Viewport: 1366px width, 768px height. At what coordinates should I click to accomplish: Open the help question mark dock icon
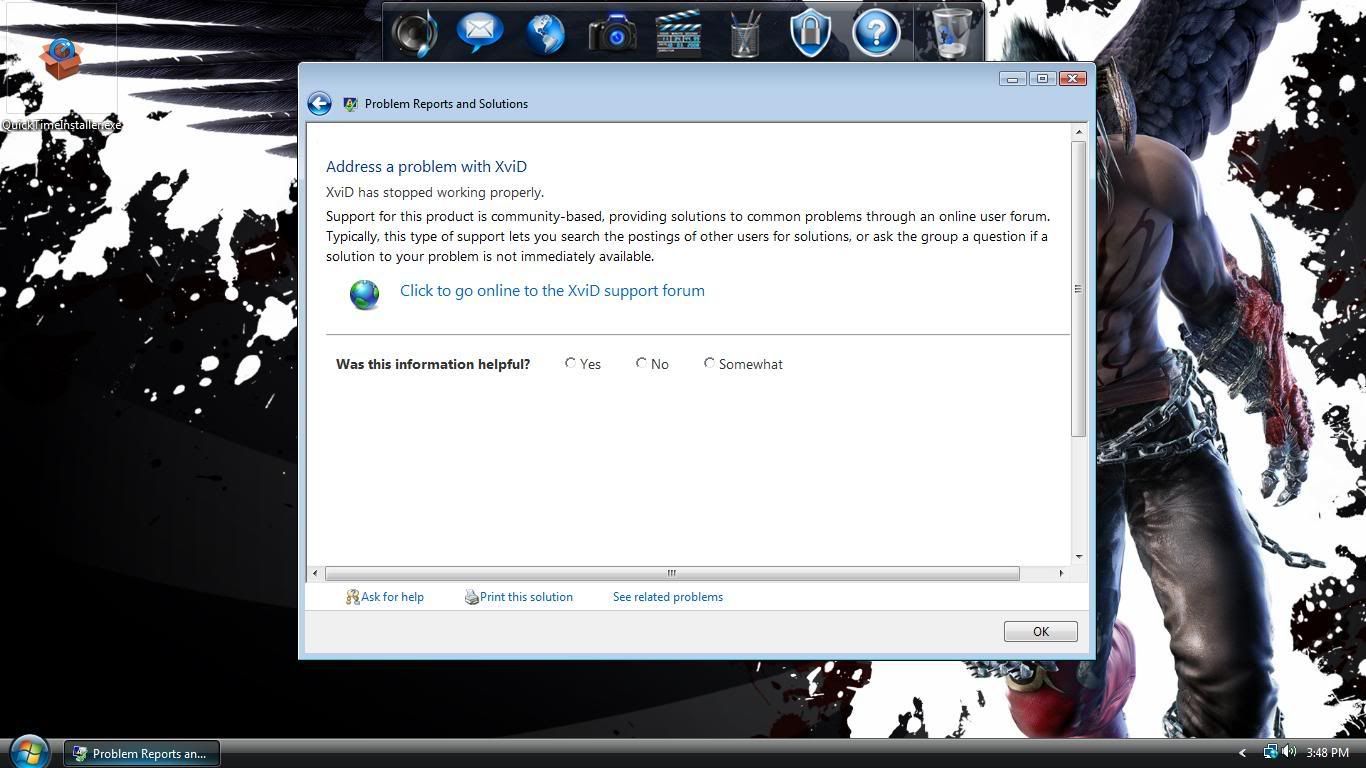point(876,33)
